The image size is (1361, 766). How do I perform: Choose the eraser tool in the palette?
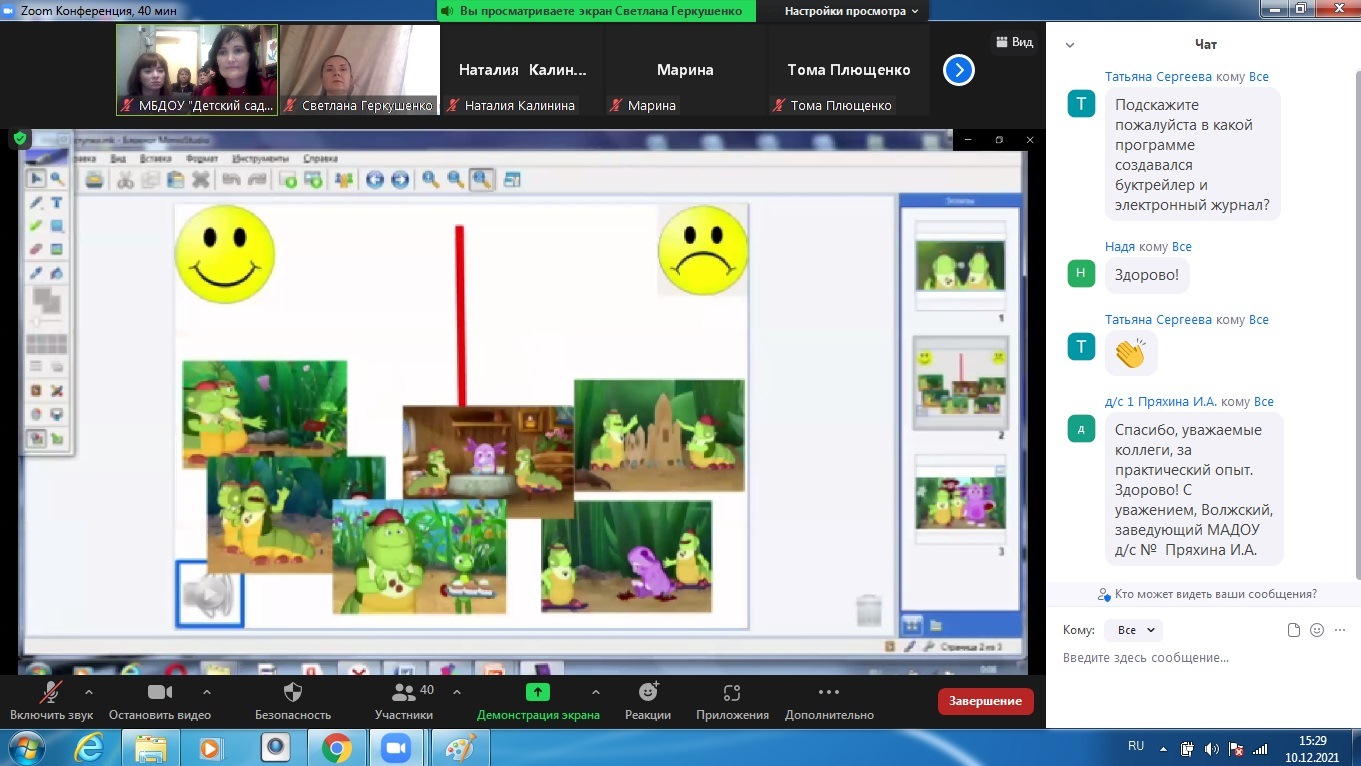point(36,249)
